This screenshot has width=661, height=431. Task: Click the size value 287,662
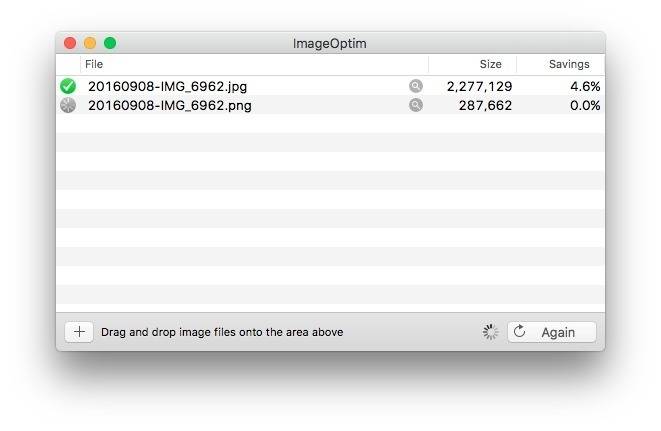[485, 105]
